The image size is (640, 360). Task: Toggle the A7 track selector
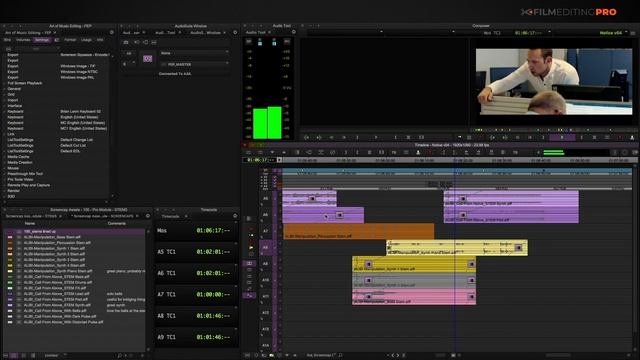pyautogui.click(x=265, y=231)
